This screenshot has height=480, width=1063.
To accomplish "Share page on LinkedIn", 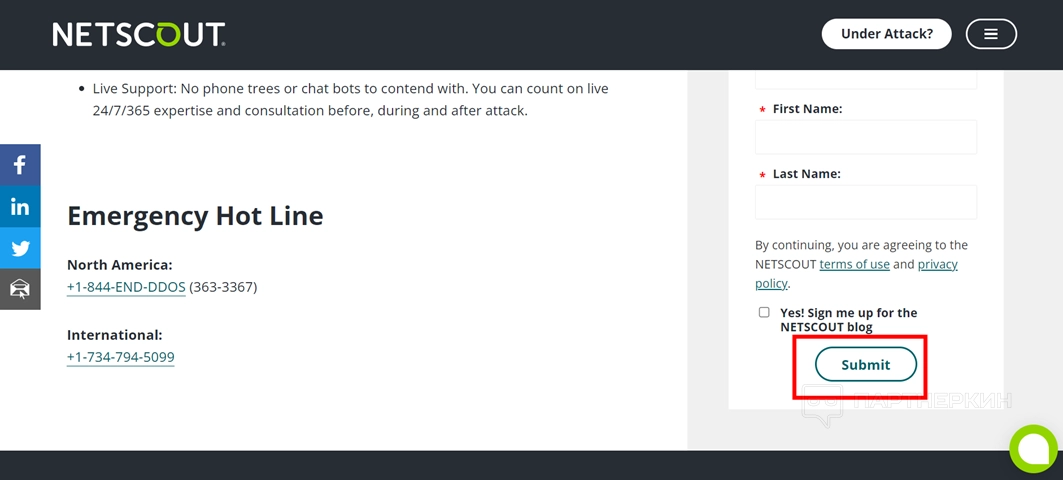I will [20, 207].
